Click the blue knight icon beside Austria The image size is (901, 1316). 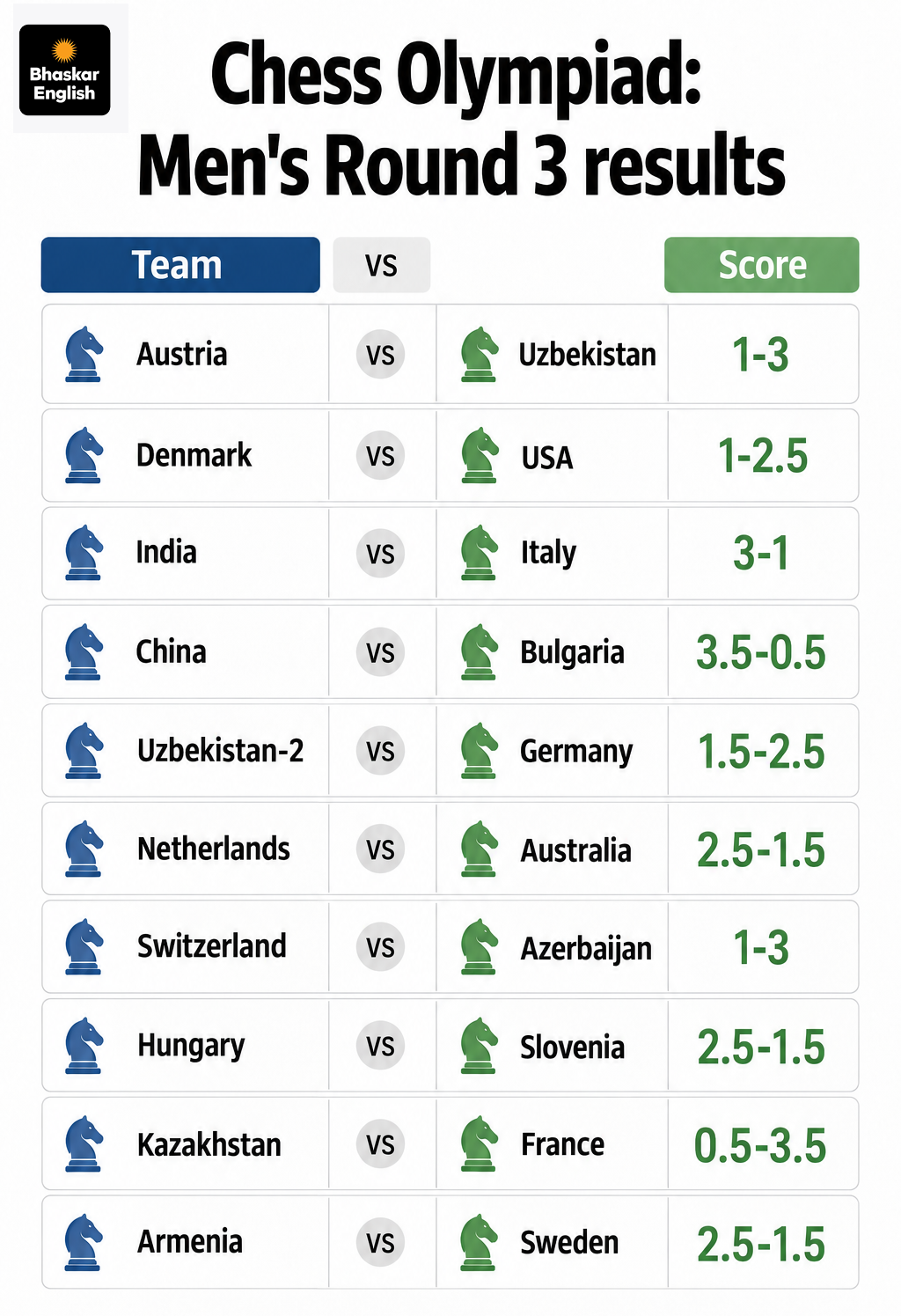84,354
